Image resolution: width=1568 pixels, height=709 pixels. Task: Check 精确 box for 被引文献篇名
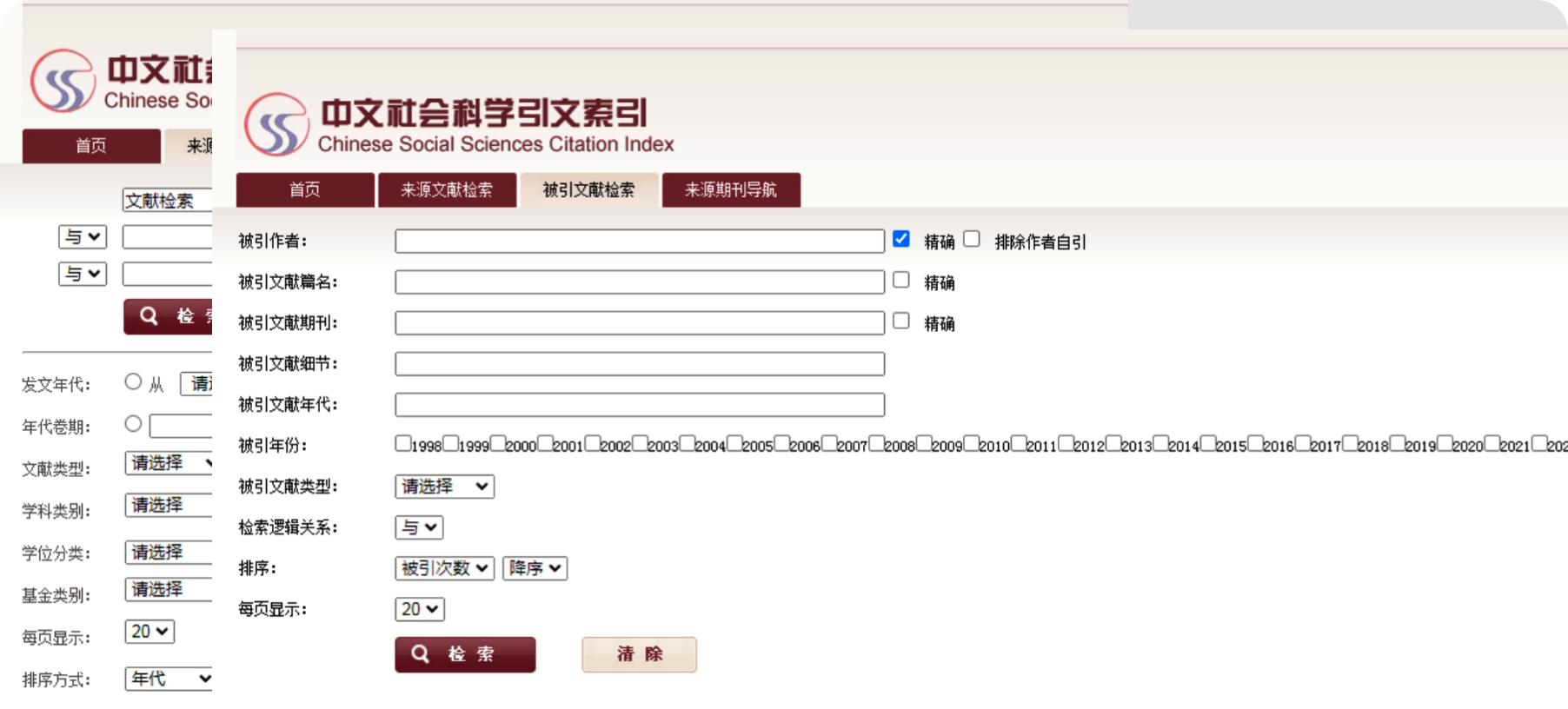901,280
